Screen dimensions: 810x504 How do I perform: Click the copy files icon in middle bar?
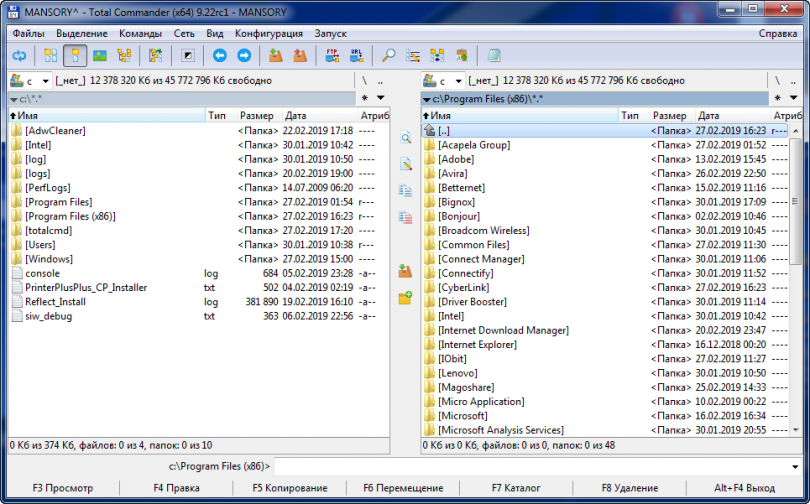[x=406, y=191]
